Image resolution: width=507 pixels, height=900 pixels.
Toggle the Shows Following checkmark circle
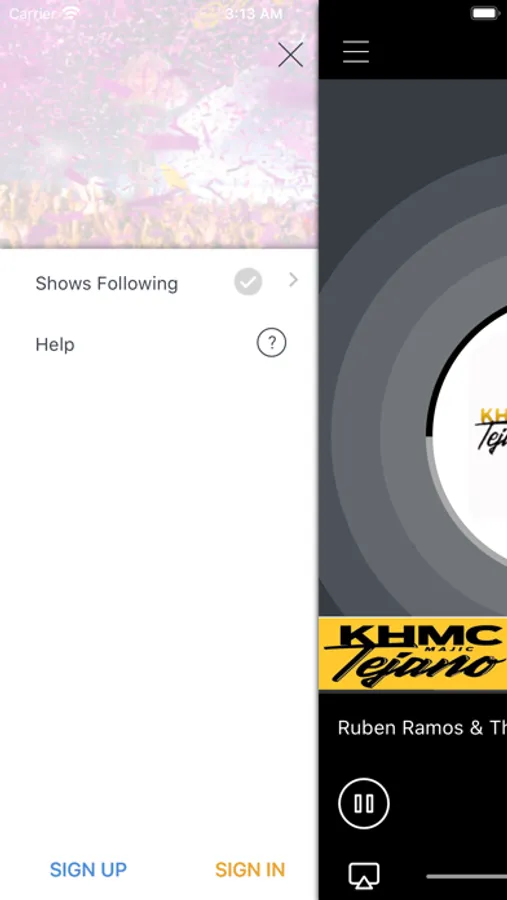coord(248,282)
